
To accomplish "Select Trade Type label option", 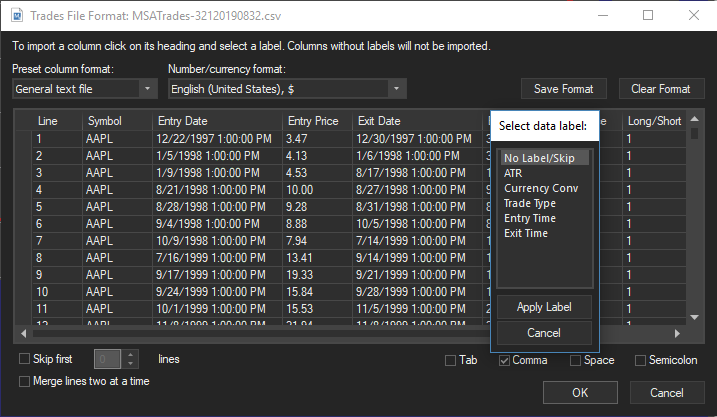I will (x=545, y=203).
